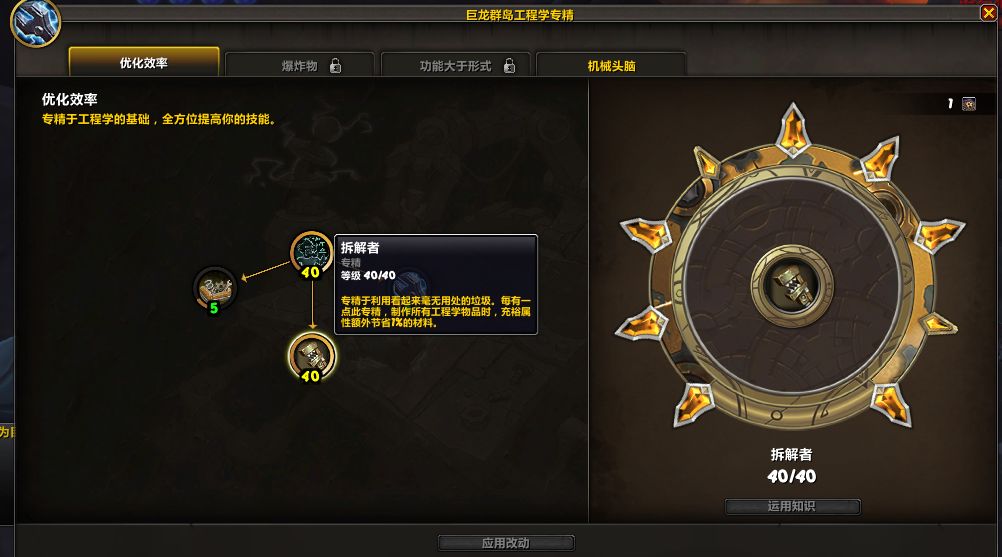The height and width of the screenshot is (557, 1002).
Task: Select the gear parts node ranked 5
Action: pos(215,287)
